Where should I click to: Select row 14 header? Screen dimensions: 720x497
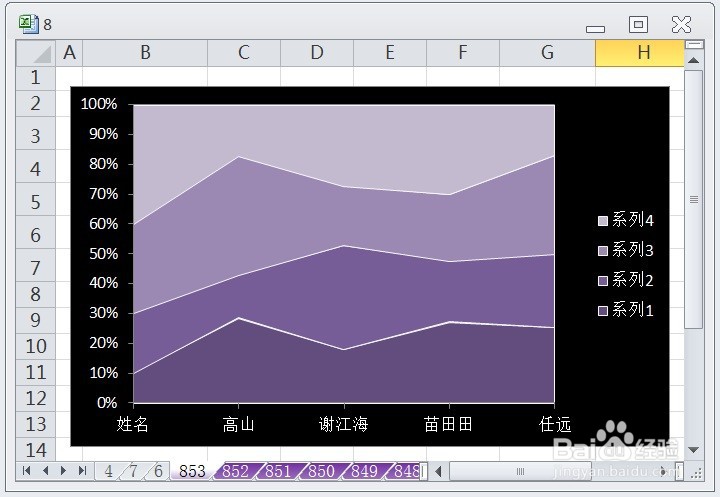tap(36, 450)
